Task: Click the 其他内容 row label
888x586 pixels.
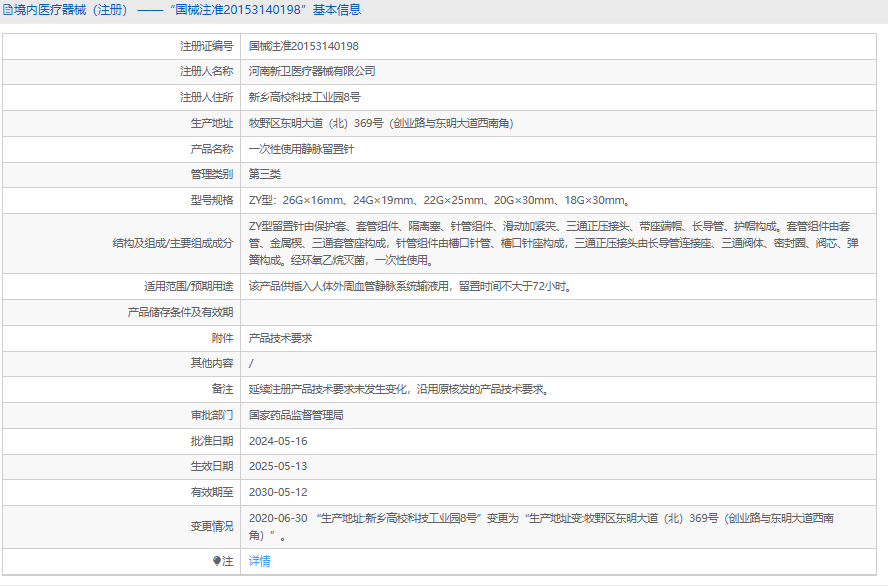Action: [212, 363]
